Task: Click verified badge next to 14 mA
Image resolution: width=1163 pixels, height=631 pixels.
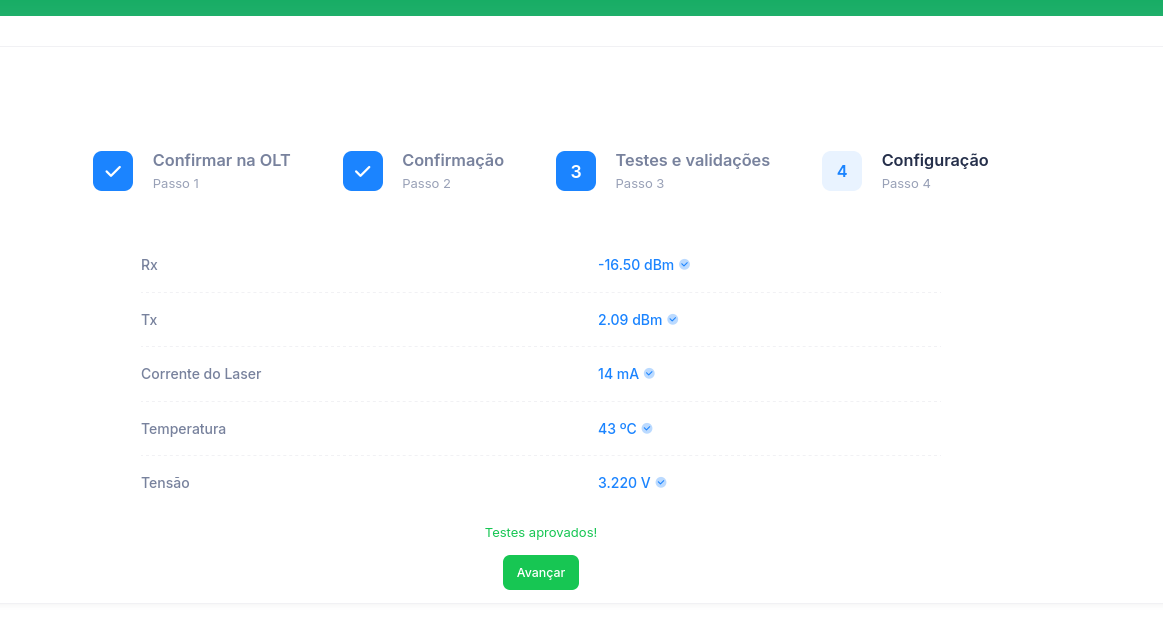Action: click(649, 374)
